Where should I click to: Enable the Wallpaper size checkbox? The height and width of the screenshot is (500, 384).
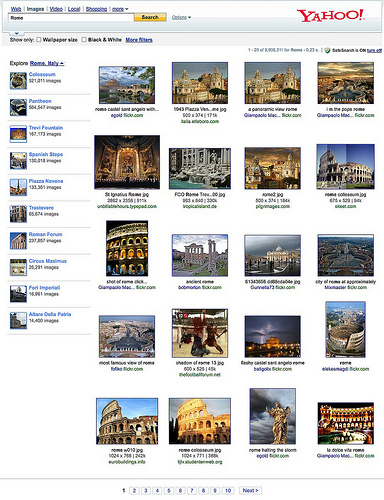tap(39, 40)
